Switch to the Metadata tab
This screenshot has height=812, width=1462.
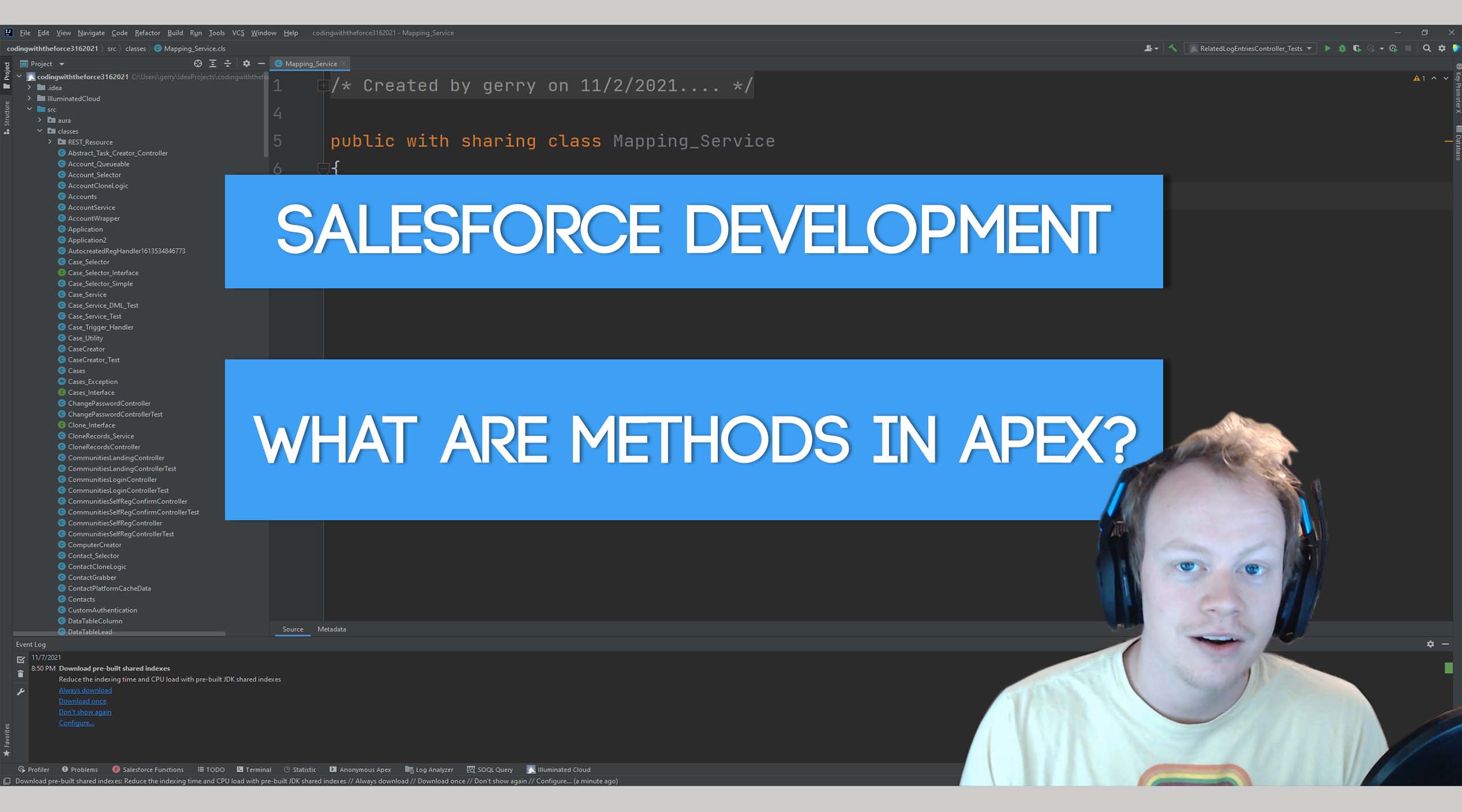tap(332, 629)
